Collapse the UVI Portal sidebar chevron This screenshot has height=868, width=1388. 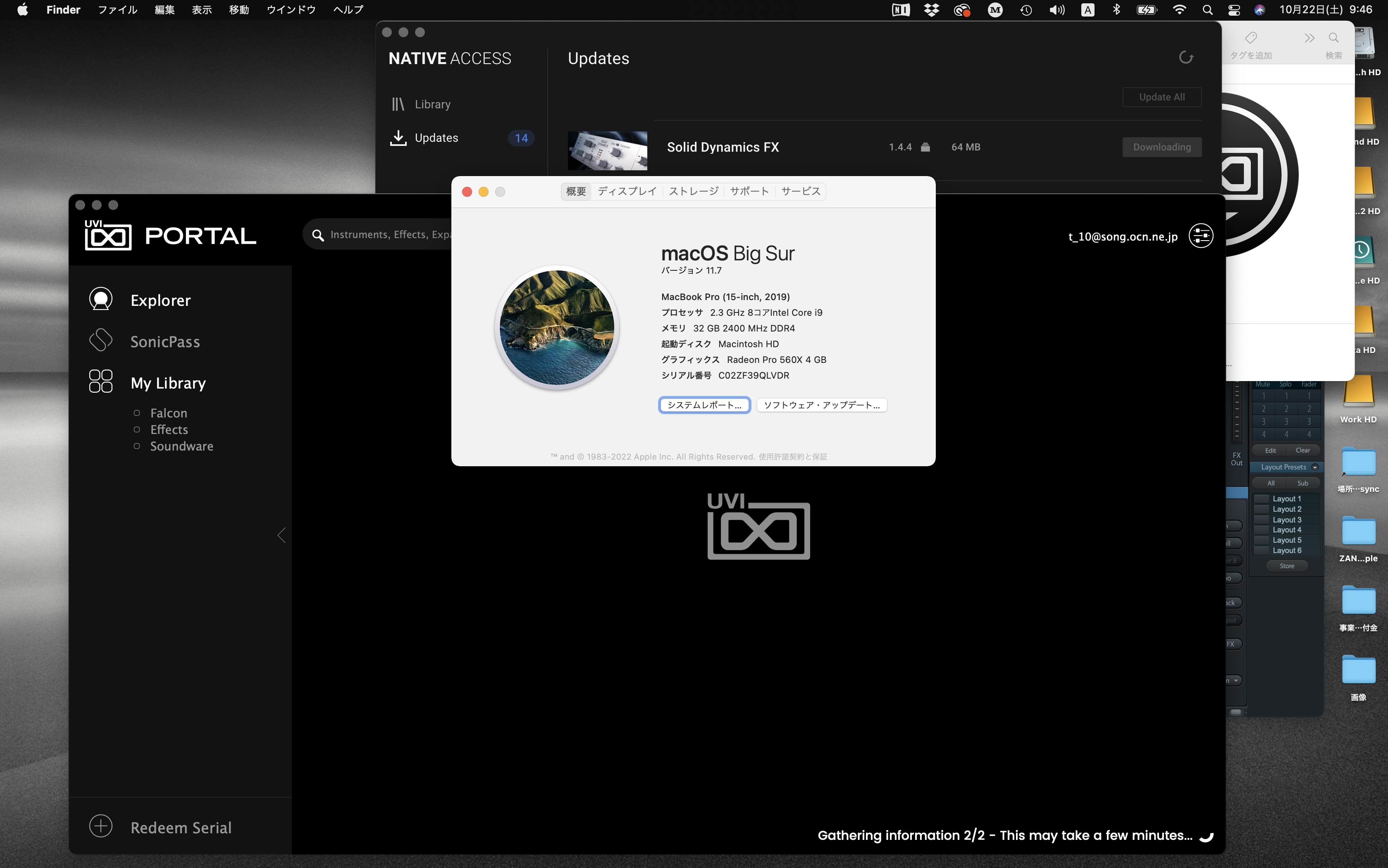coord(281,535)
